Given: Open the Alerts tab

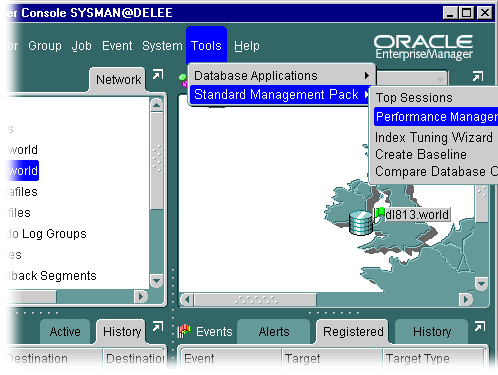Looking at the screenshot, I should (274, 332).
